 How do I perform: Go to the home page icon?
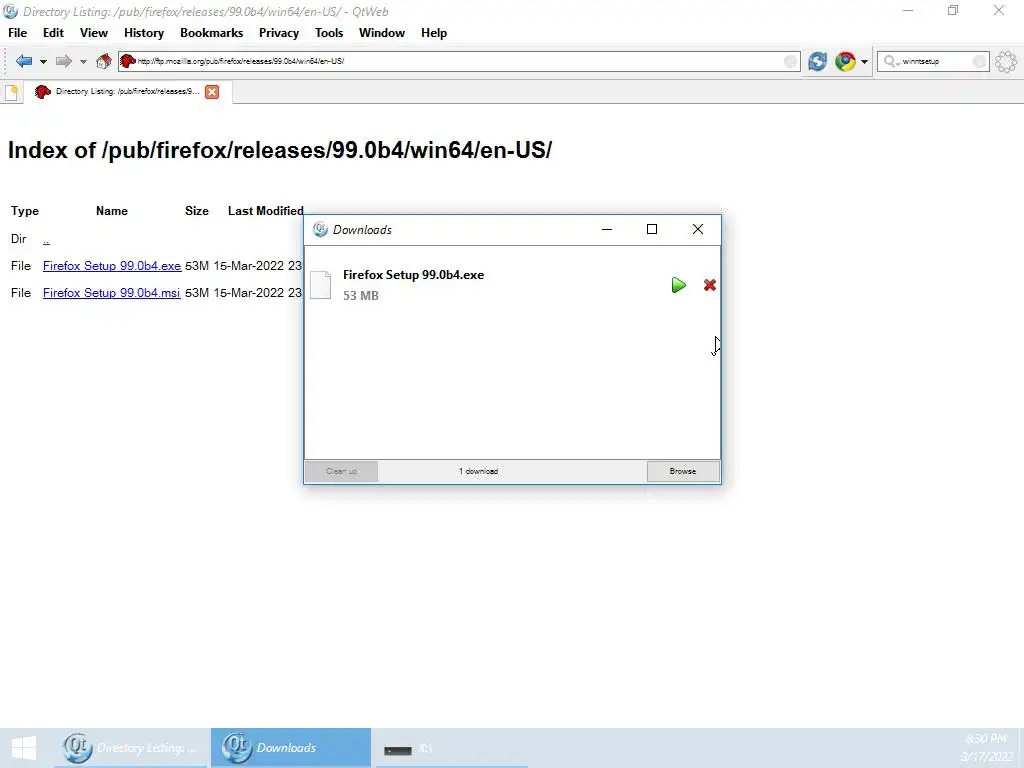coord(103,61)
